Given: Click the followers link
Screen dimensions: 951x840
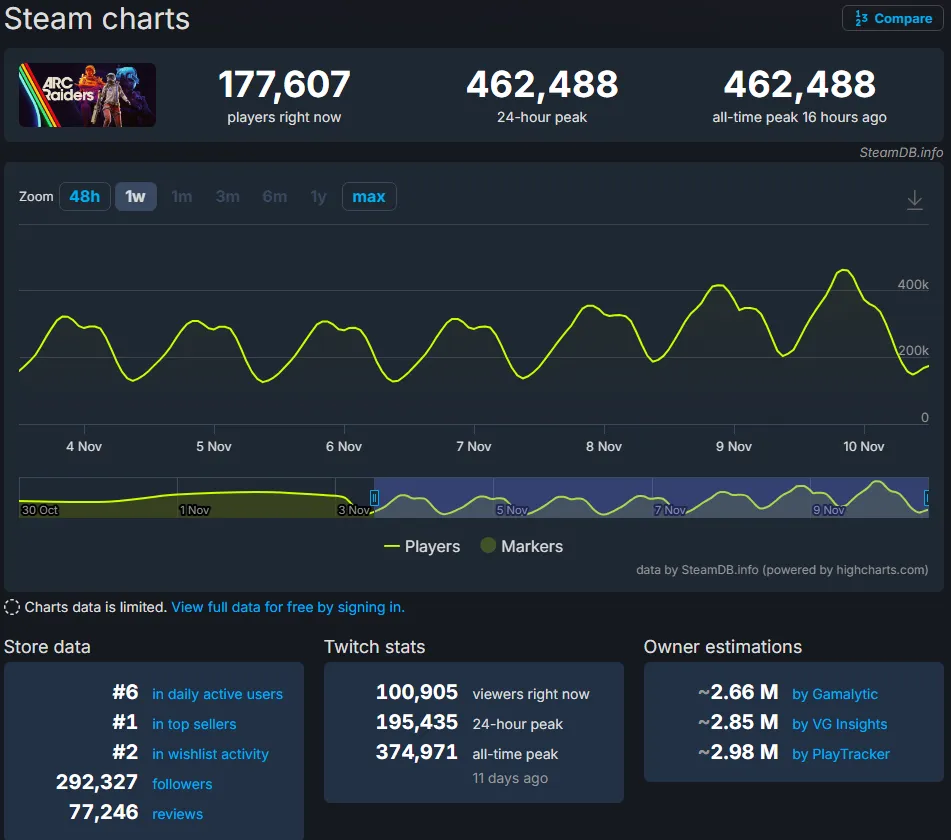Looking at the screenshot, I should point(182,784).
